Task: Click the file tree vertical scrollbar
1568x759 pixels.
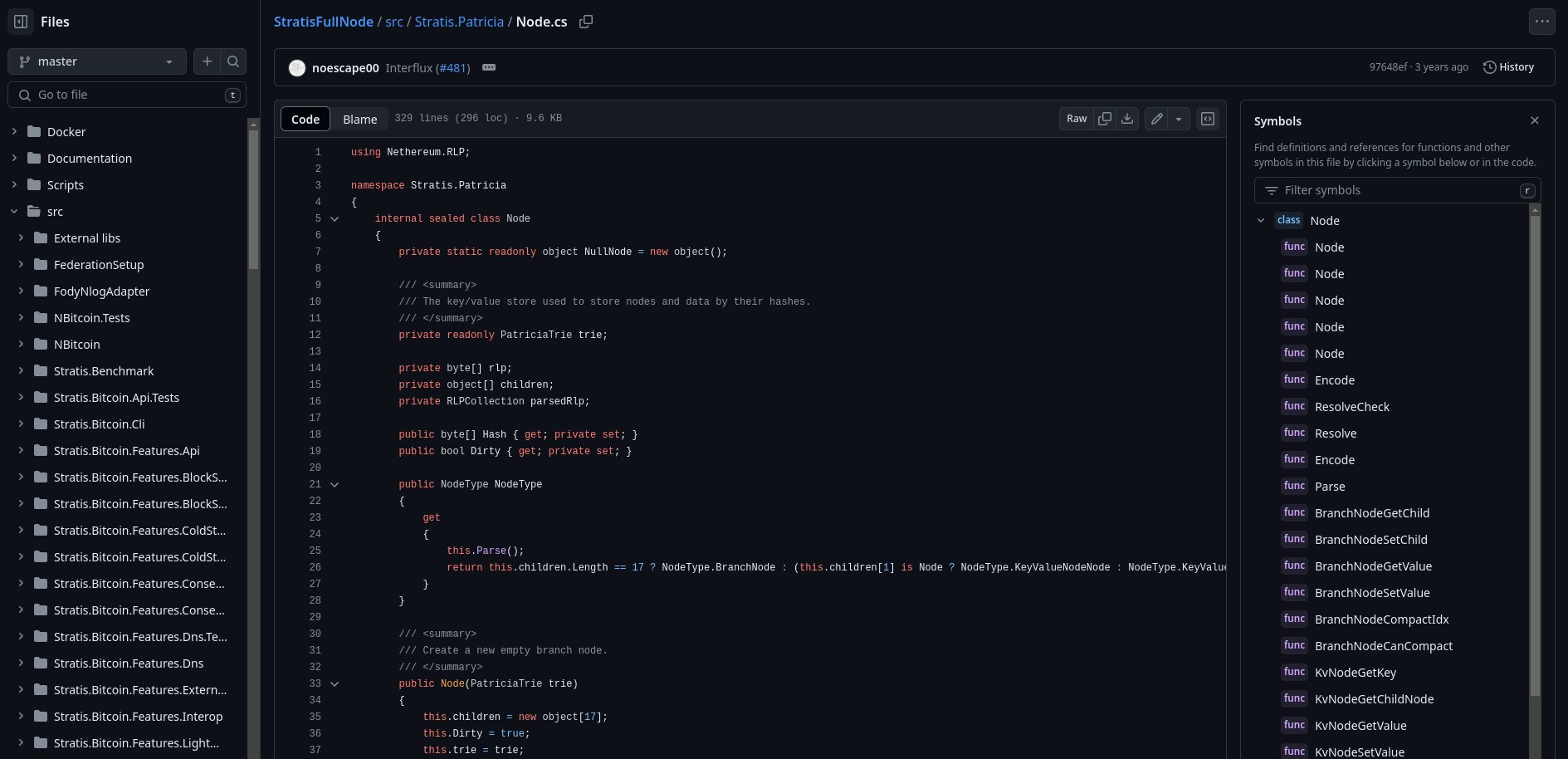Action: tap(253, 198)
